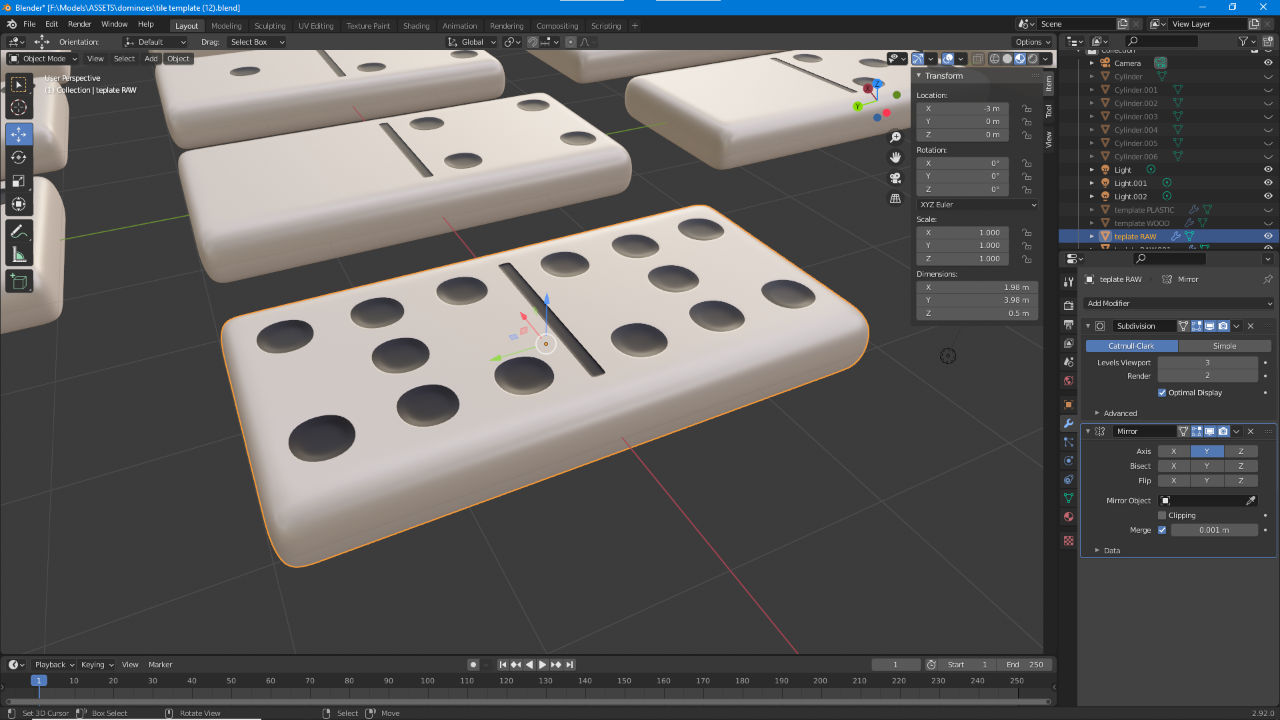Select the Add Cube tool
Image resolution: width=1280 pixels, height=720 pixels.
(19, 282)
